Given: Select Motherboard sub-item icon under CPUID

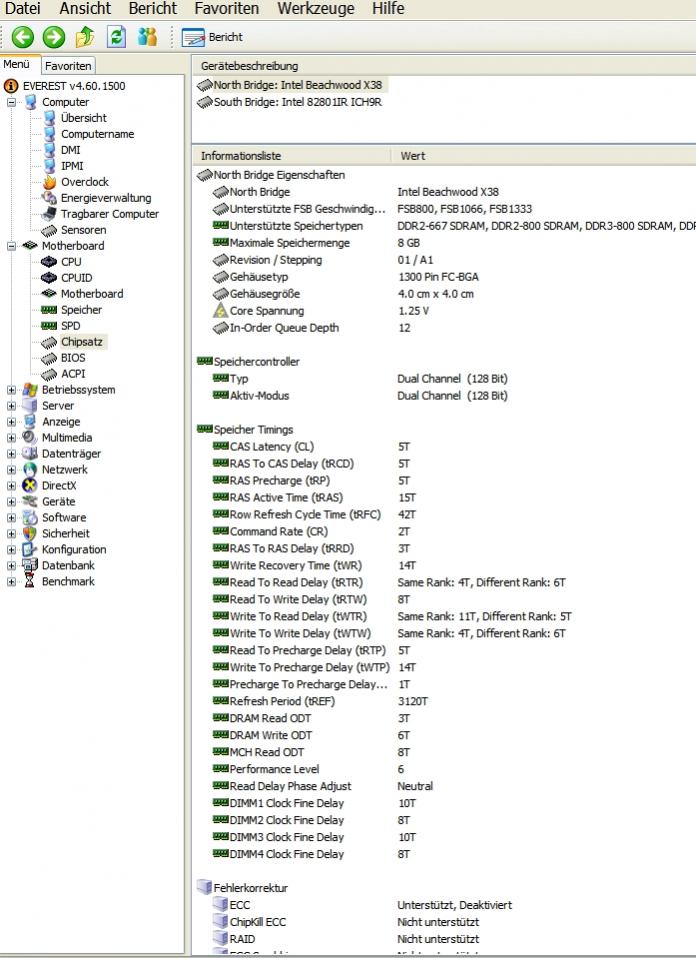Looking at the screenshot, I should tap(49, 294).
